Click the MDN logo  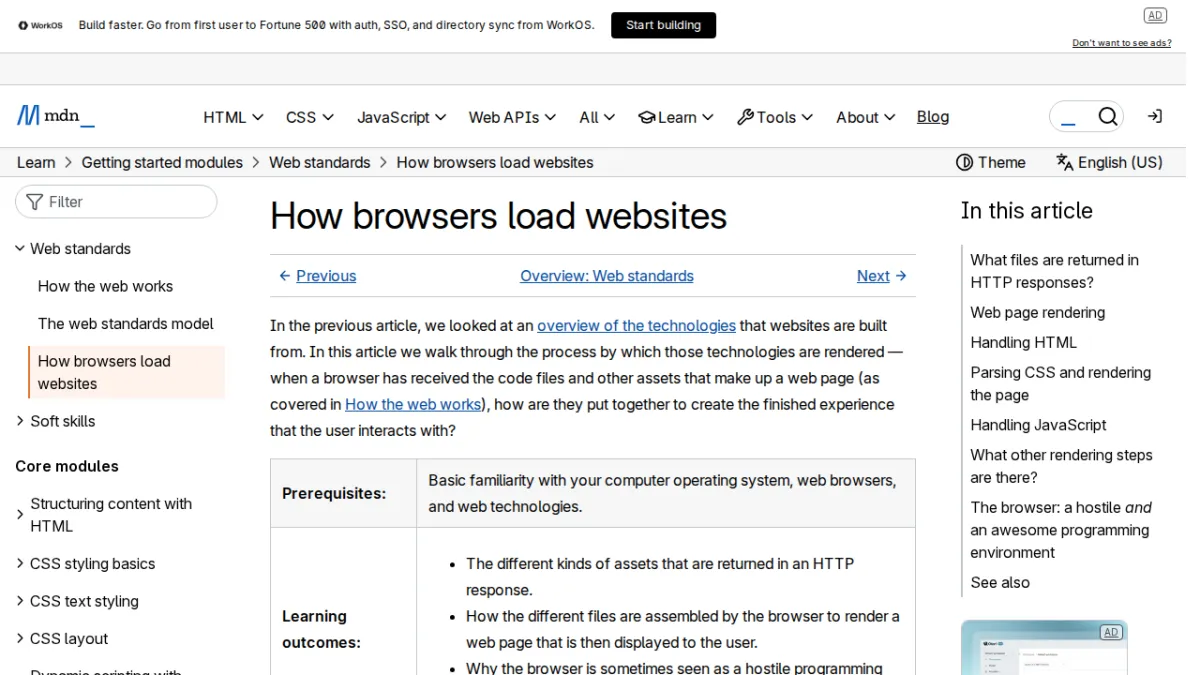coord(56,116)
